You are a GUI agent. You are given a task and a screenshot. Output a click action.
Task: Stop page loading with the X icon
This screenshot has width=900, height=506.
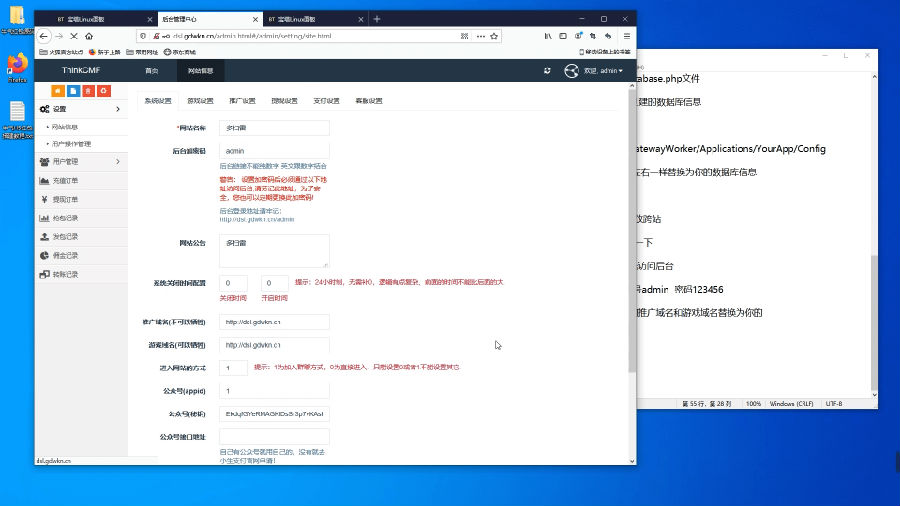coord(74,35)
